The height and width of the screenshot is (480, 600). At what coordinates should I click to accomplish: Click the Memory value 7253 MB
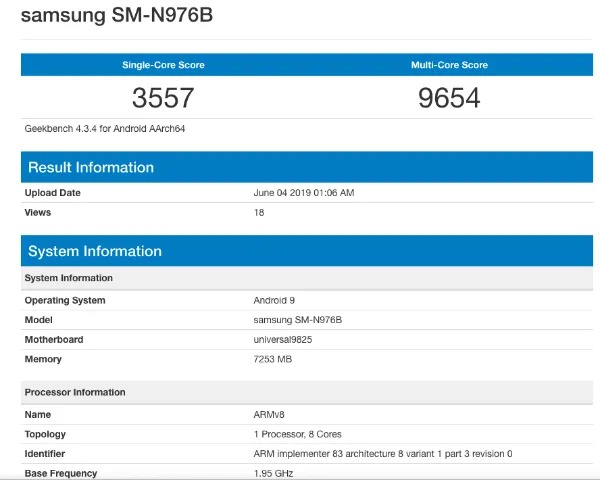point(272,359)
